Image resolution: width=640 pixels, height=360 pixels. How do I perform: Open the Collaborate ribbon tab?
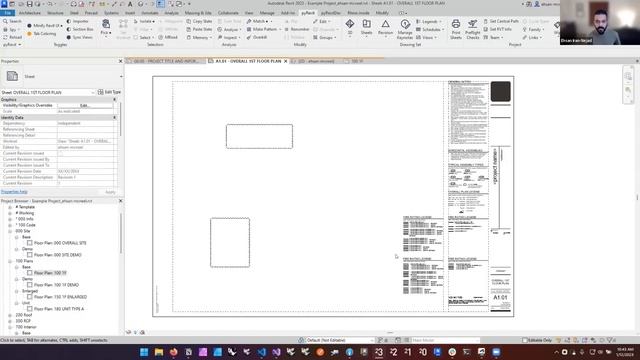coord(228,13)
